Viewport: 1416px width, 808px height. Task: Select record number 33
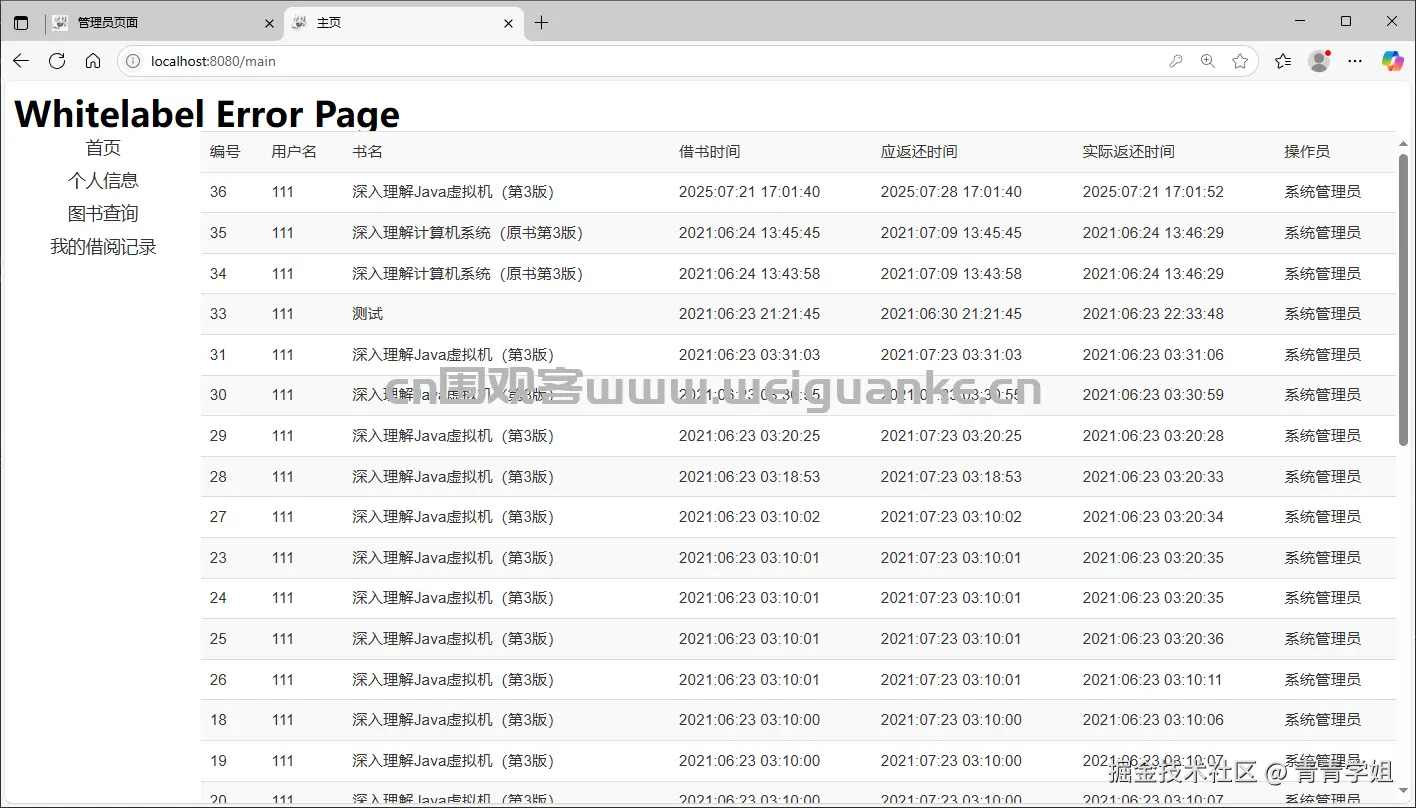point(218,314)
